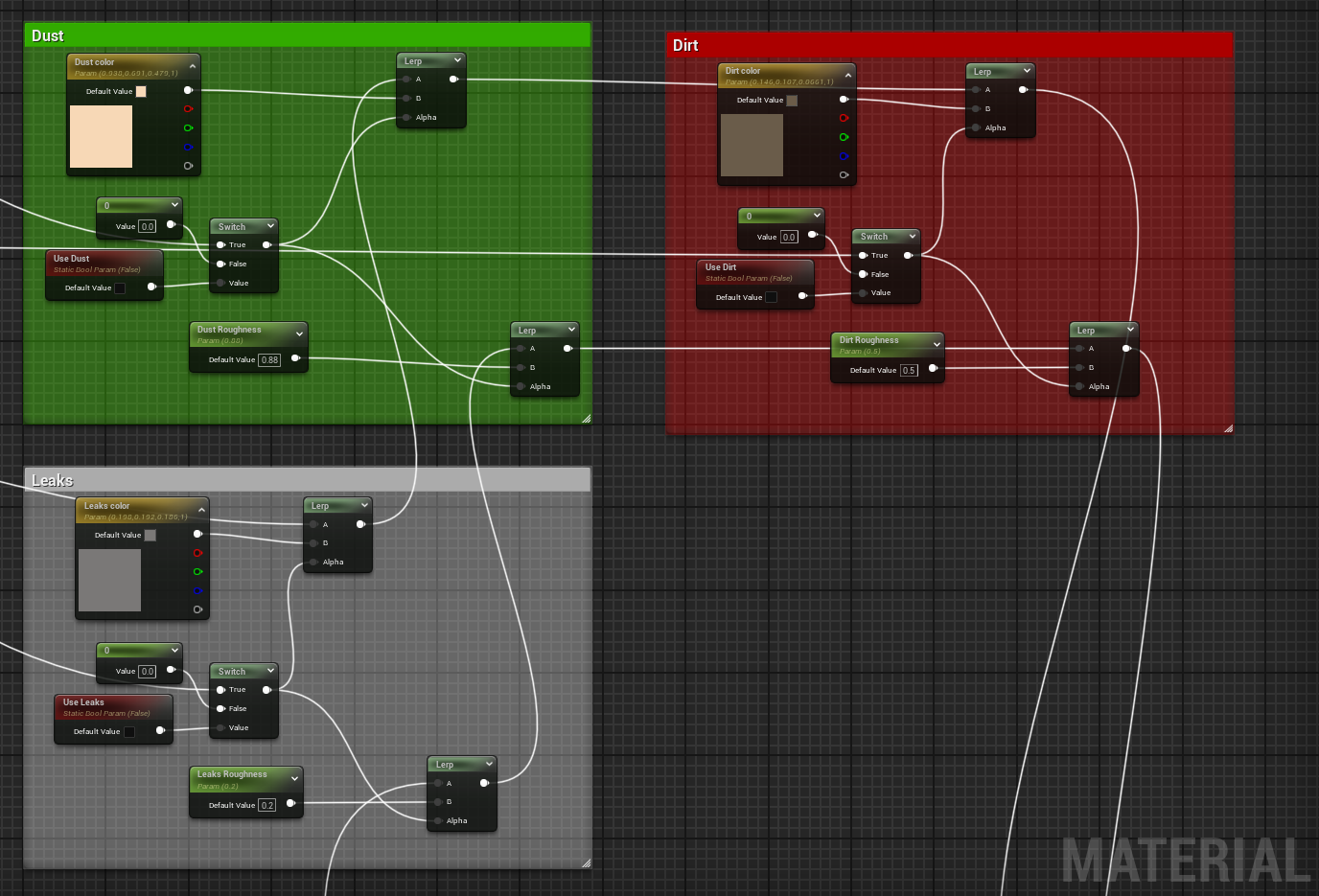The image size is (1319, 896).
Task: Click inside the Dust Roughness default value field
Action: (x=271, y=359)
